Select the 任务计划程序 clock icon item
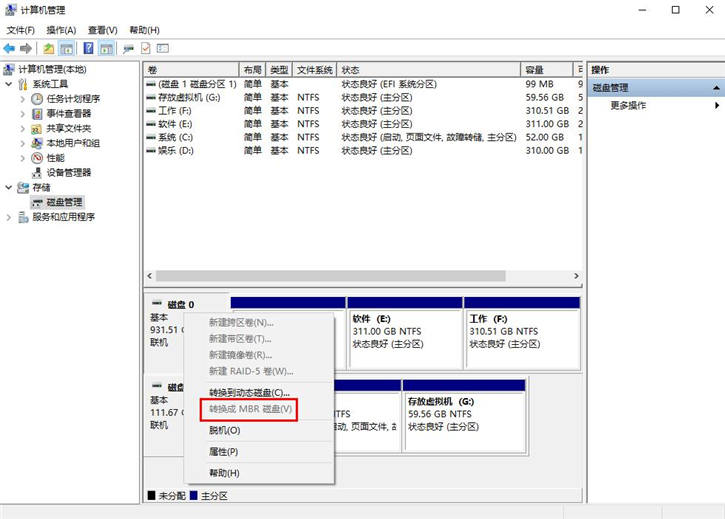Screen dimensions: 725x519 point(38,99)
